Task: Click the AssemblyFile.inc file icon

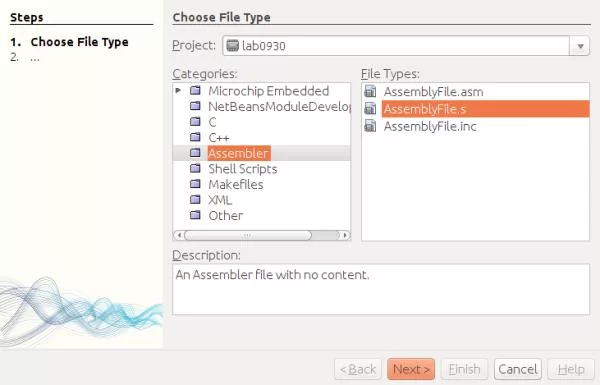Action: click(370, 126)
